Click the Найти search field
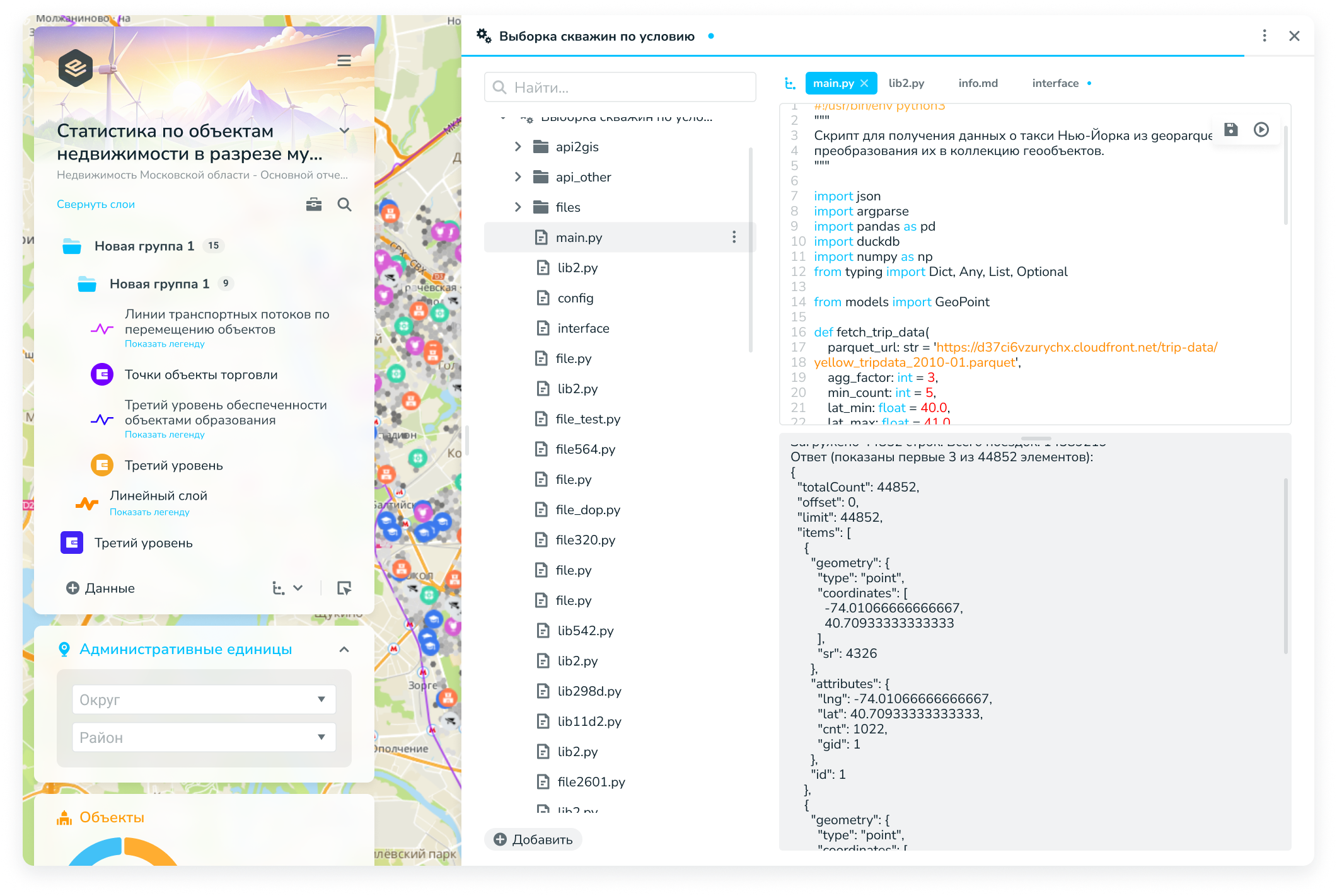 [620, 87]
